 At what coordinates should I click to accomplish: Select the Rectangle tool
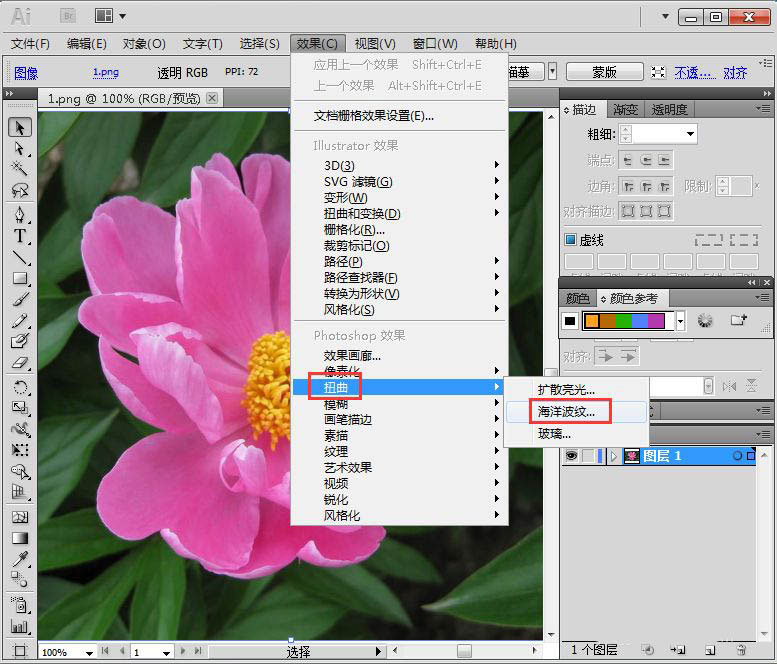point(20,278)
